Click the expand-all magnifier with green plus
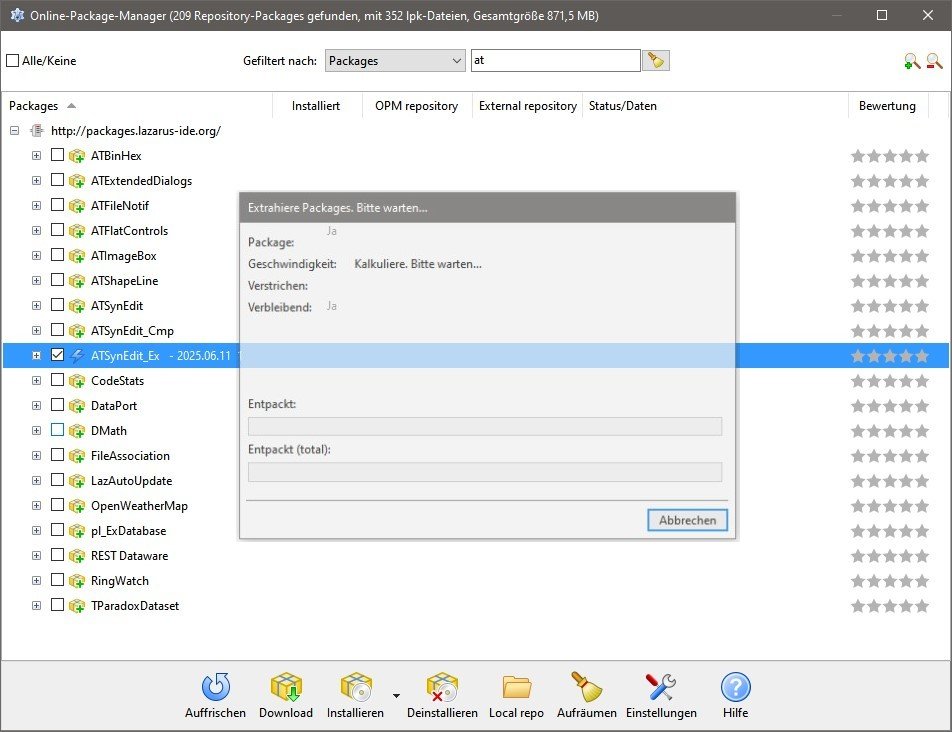952x732 pixels. [x=911, y=61]
